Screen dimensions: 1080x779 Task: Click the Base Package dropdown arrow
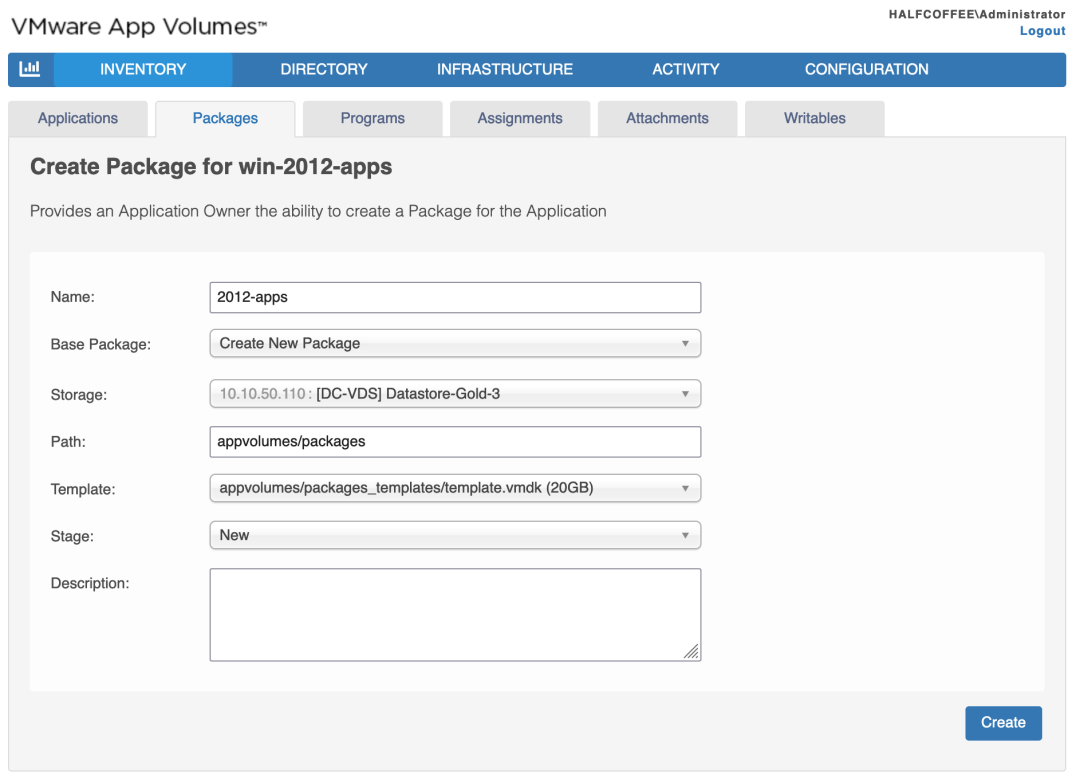[685, 344]
